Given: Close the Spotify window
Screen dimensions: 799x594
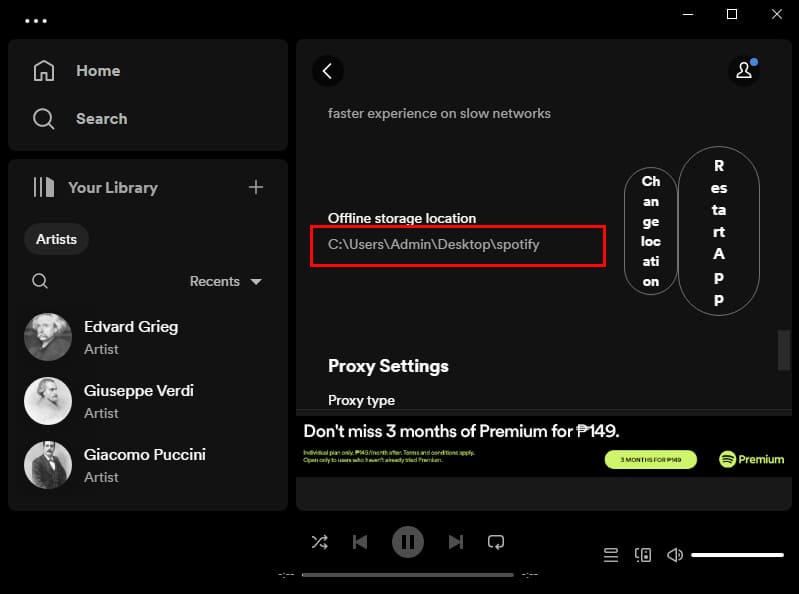Looking at the screenshot, I should coord(777,14).
